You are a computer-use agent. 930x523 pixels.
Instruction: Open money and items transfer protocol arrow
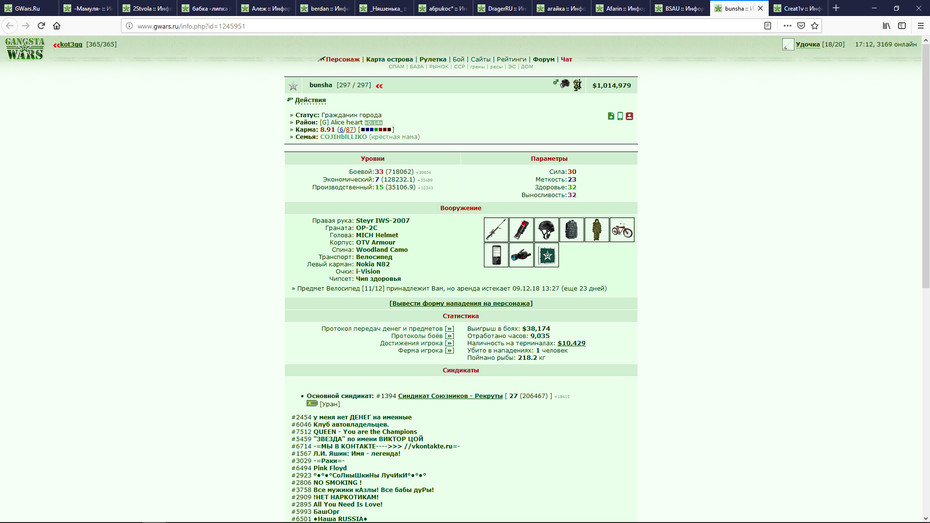click(449, 329)
